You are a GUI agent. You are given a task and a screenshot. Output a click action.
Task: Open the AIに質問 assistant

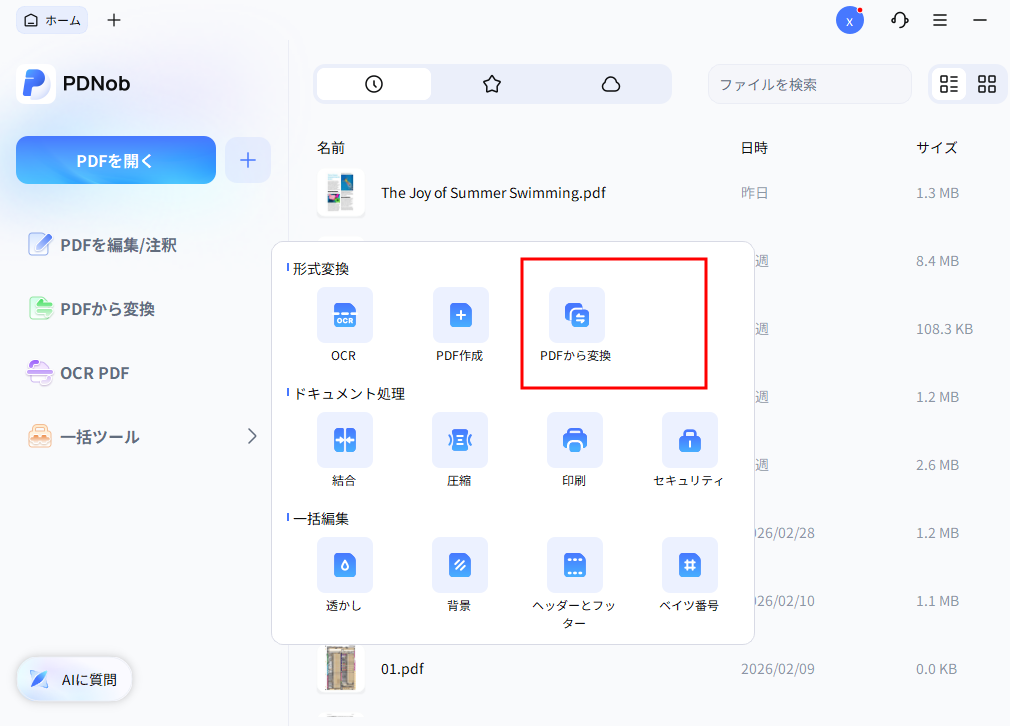click(73, 679)
